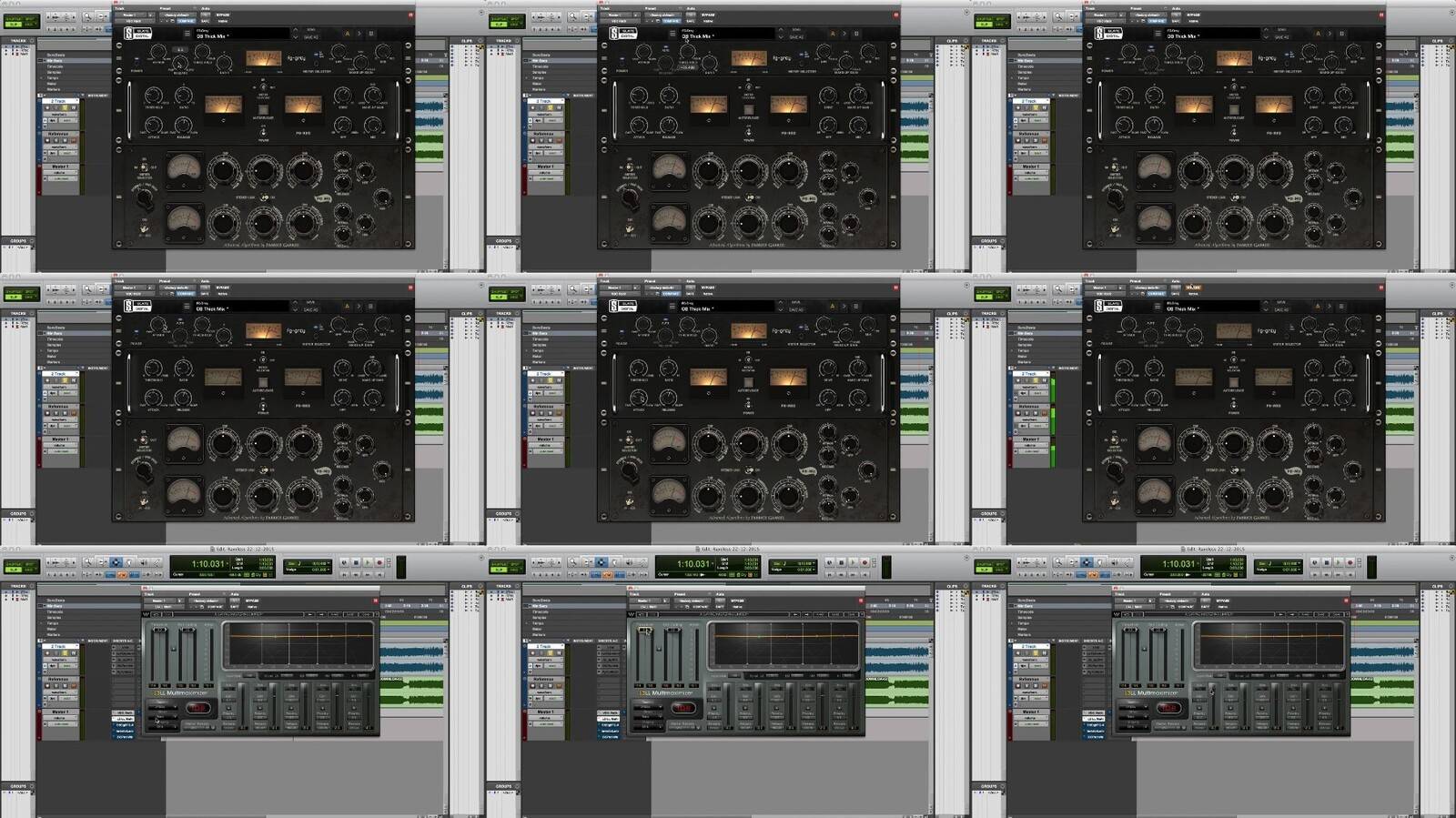Toggle FG-Grey power switch in top-left frame

136,62
